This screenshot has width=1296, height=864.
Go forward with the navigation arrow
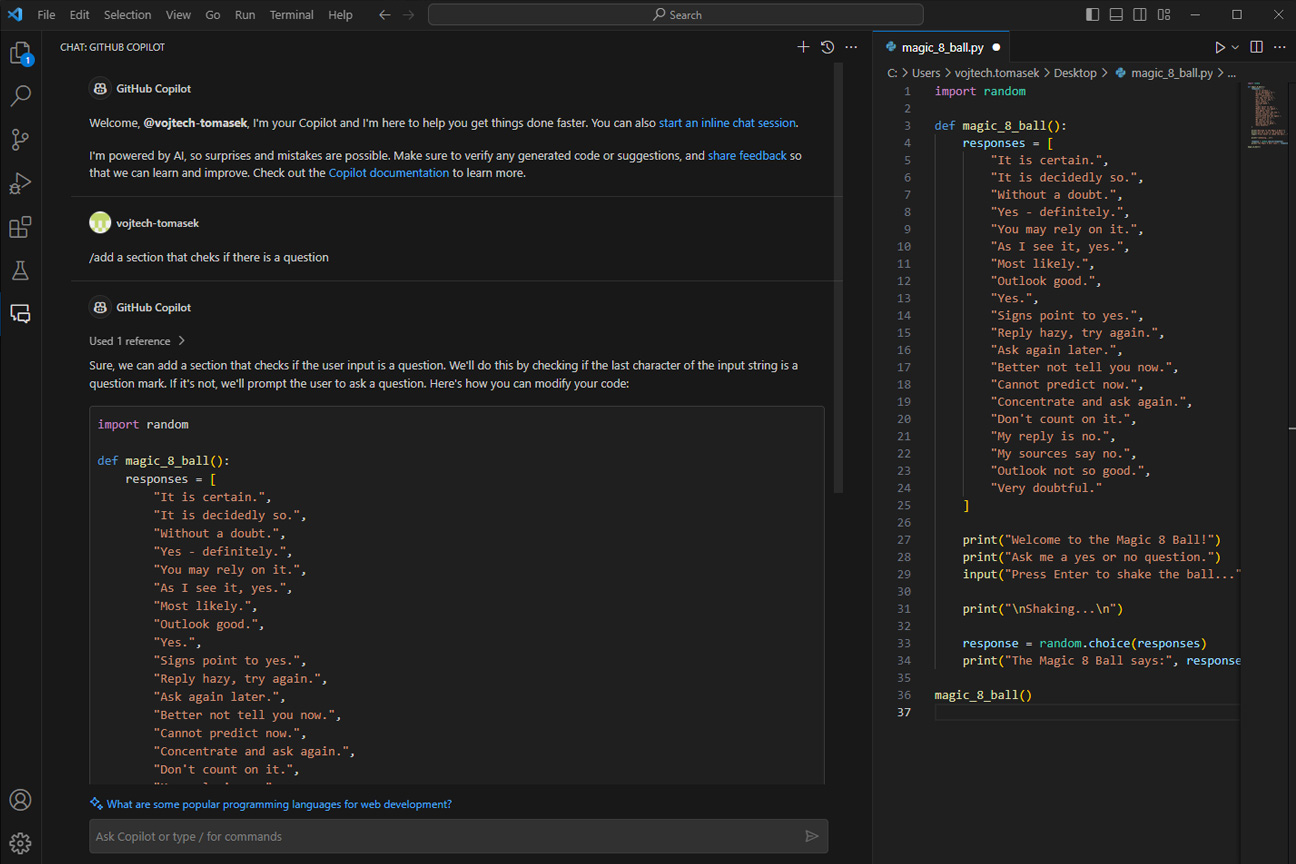point(408,15)
